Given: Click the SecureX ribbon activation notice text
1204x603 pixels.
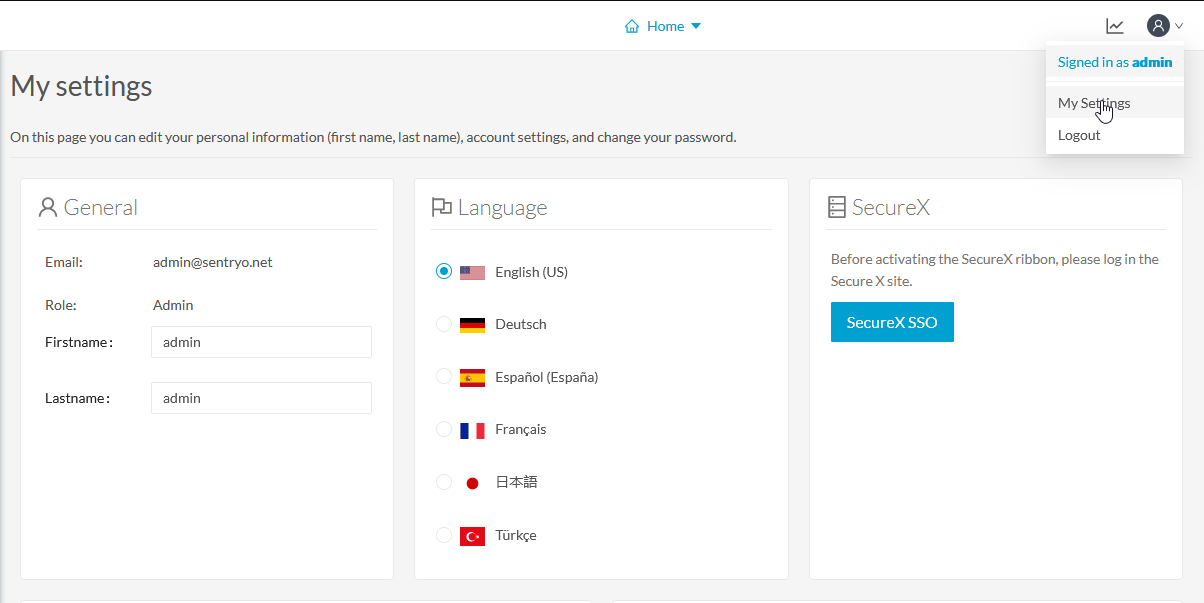Looking at the screenshot, I should [995, 270].
